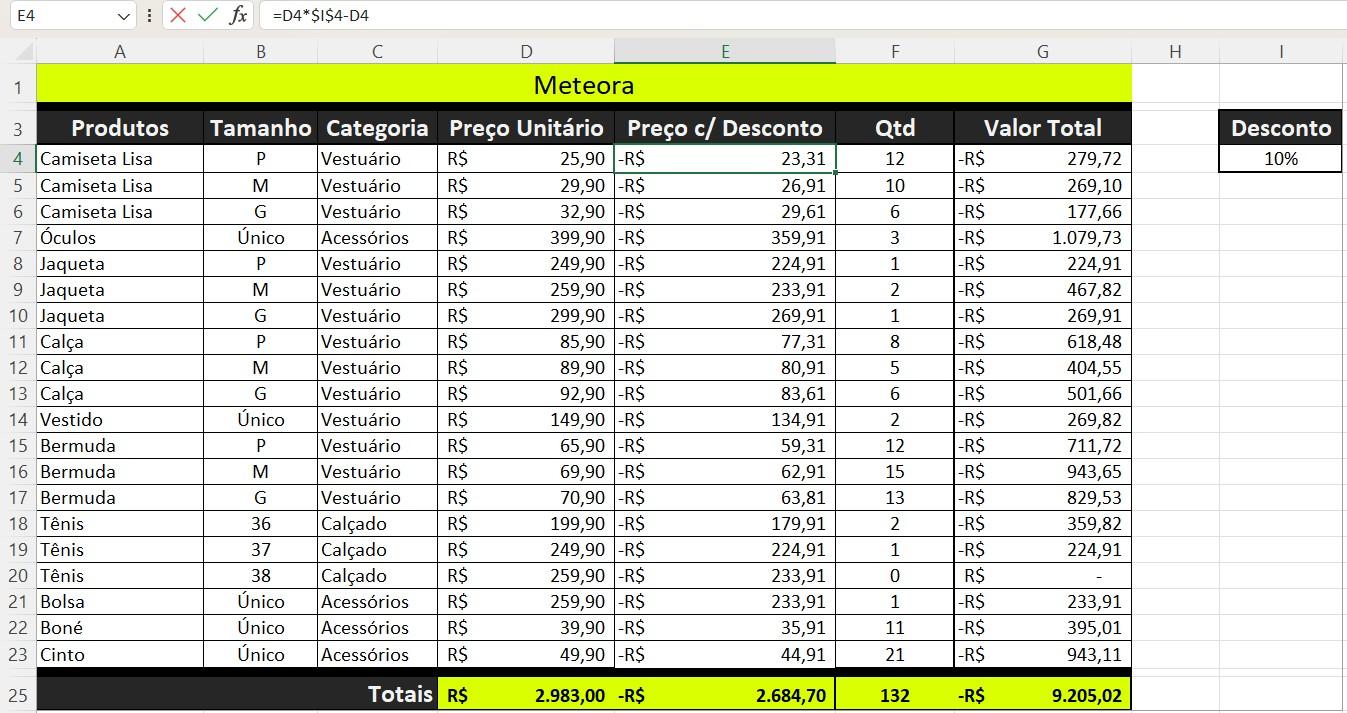Select the Vestido product cell

point(120,419)
